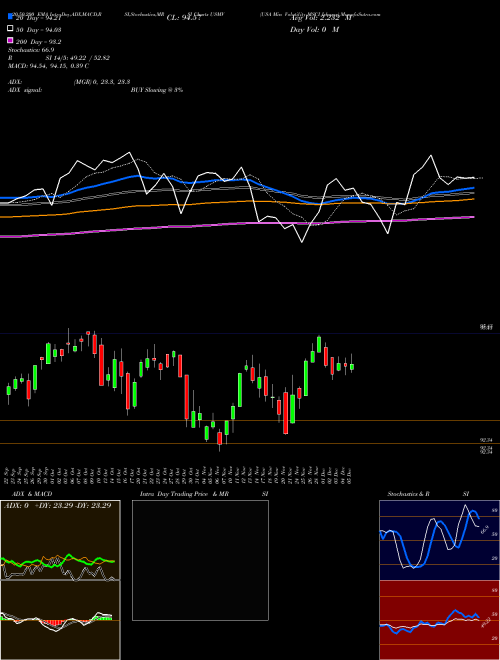Open the MACD histogram mini chart
Viewport: 500px width, 660px height.
coord(60,620)
